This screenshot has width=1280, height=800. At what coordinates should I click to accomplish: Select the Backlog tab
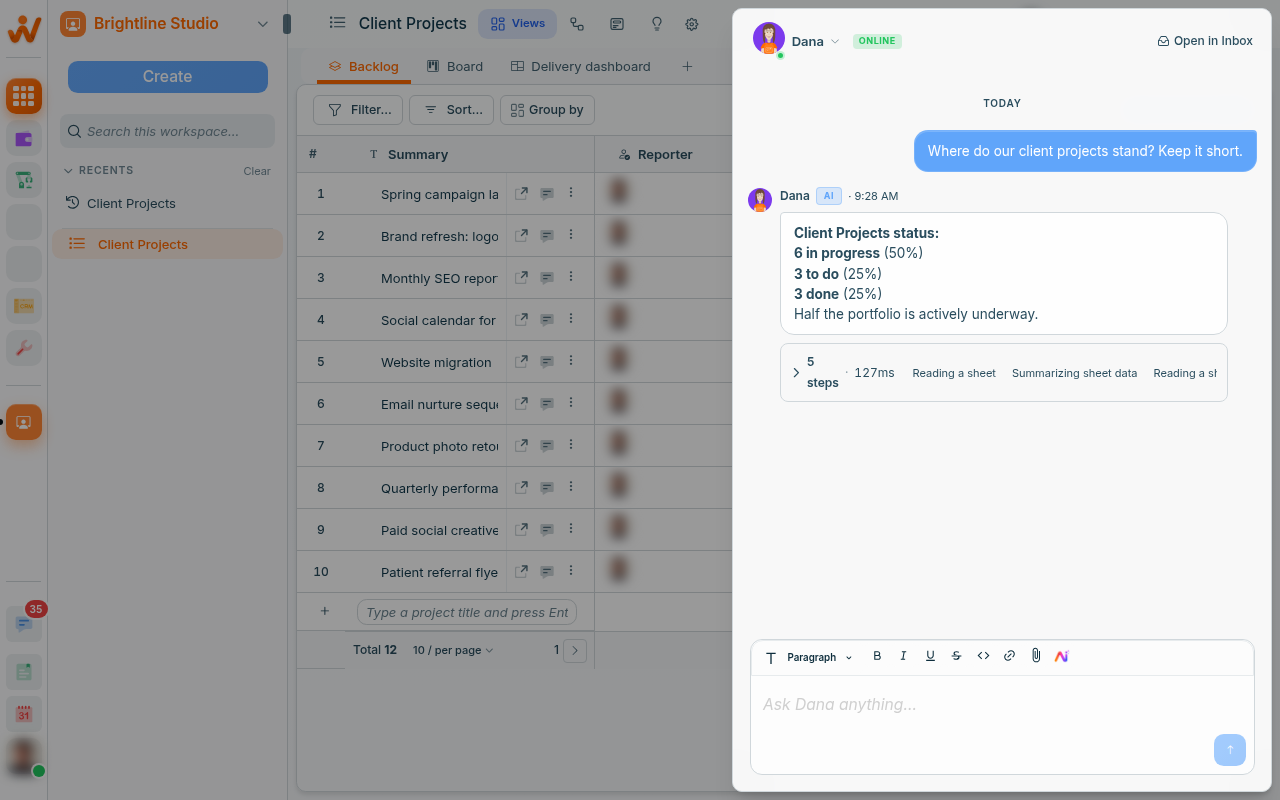tap(364, 67)
